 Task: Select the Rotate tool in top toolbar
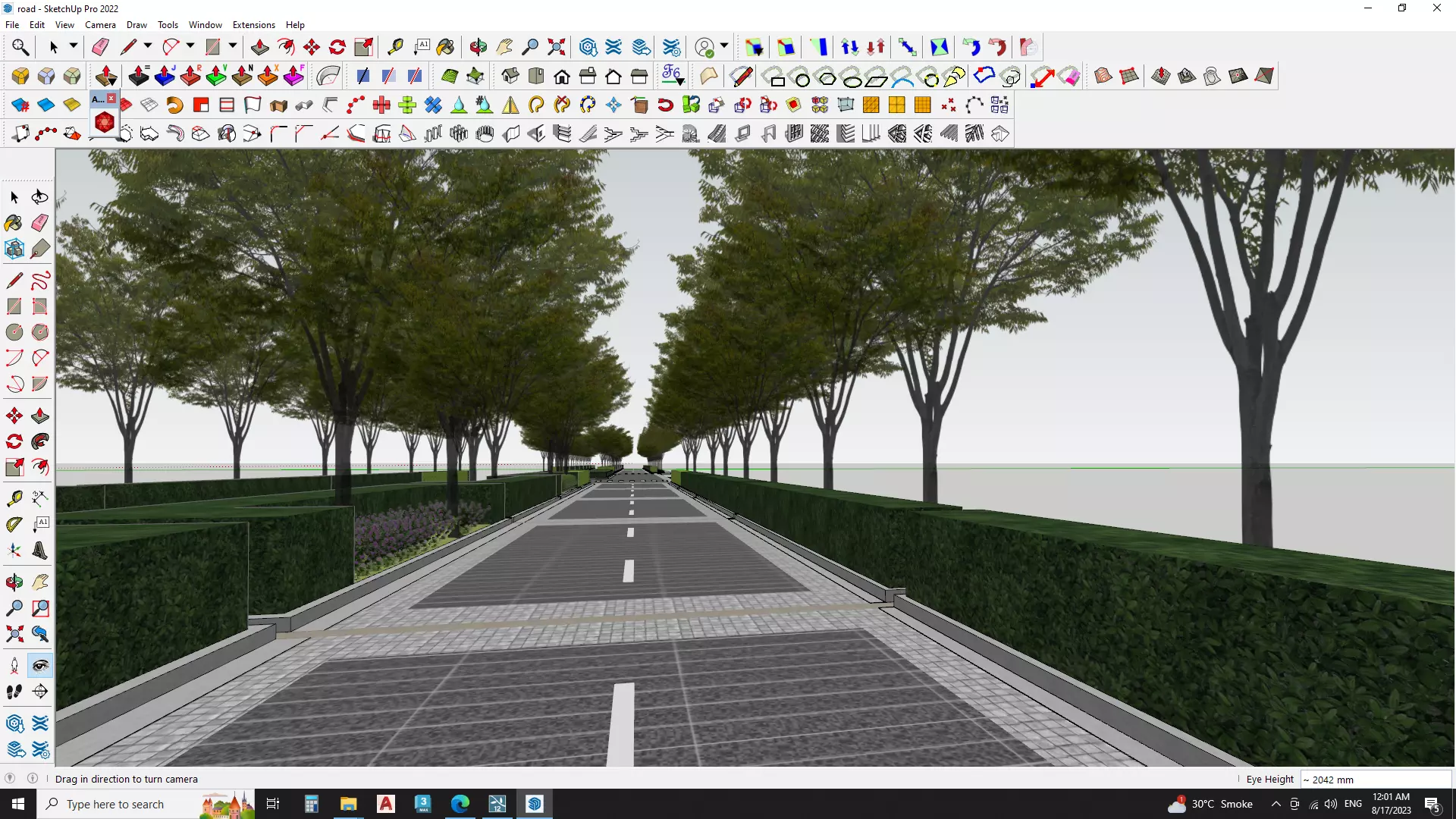[337, 47]
